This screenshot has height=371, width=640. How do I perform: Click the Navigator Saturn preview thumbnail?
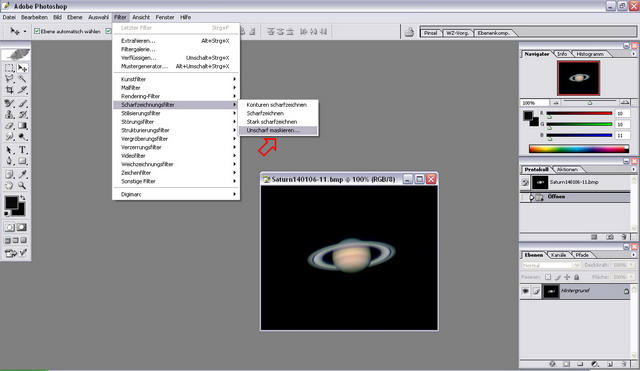(578, 78)
